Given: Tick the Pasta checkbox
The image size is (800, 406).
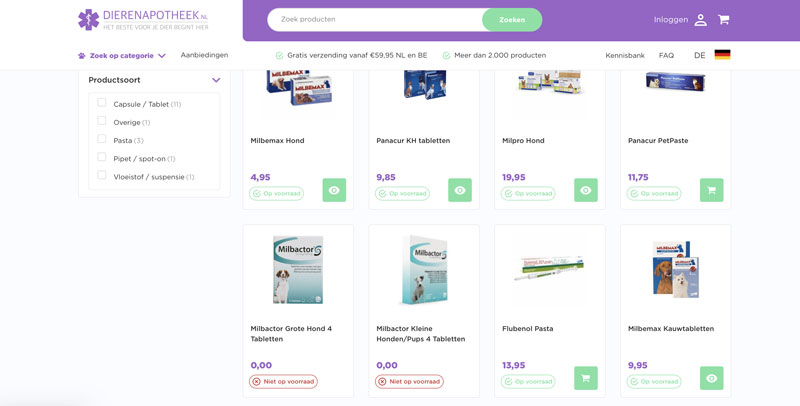Looking at the screenshot, I should click(102, 139).
